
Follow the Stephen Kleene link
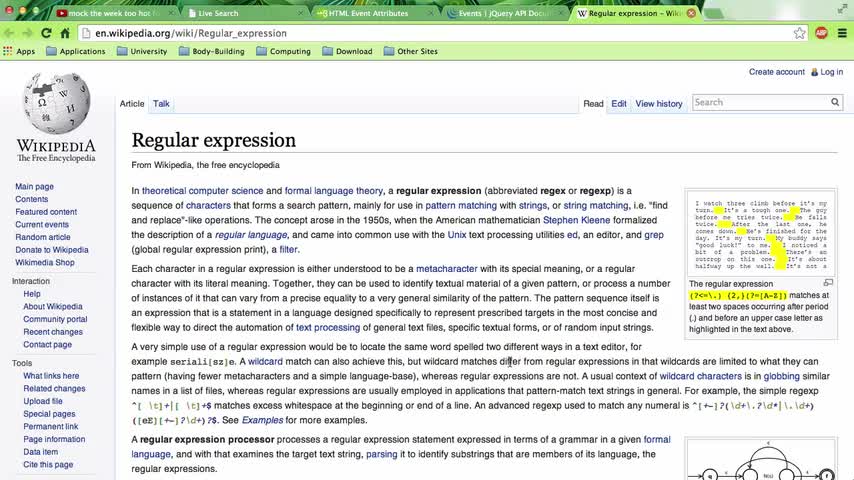[576, 220]
